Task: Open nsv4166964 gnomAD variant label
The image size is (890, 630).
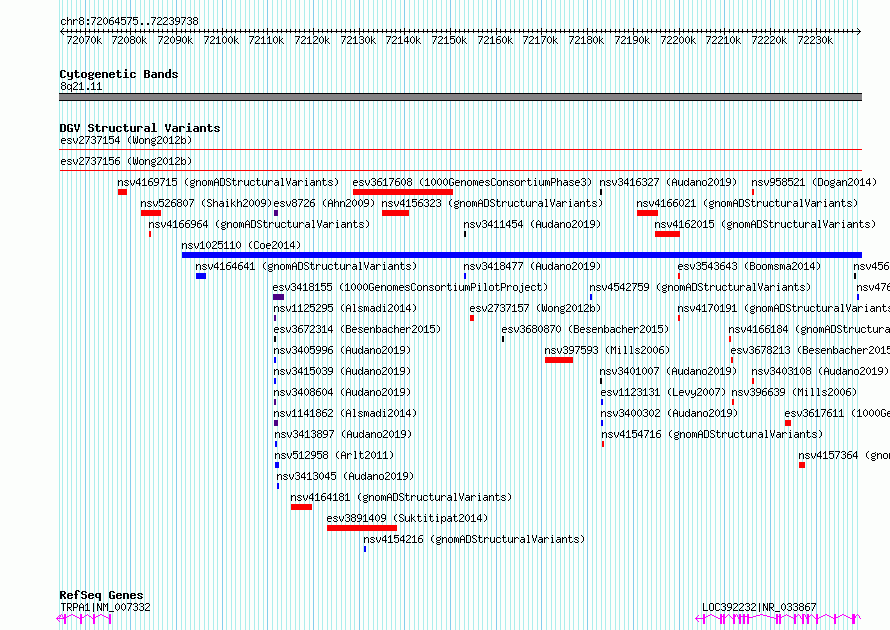Action: point(259,224)
